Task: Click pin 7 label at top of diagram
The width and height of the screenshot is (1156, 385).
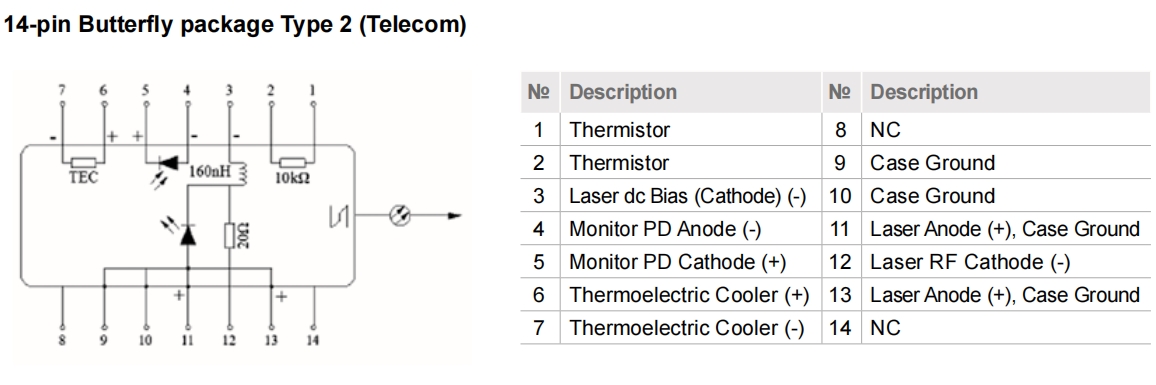Action: [62, 90]
